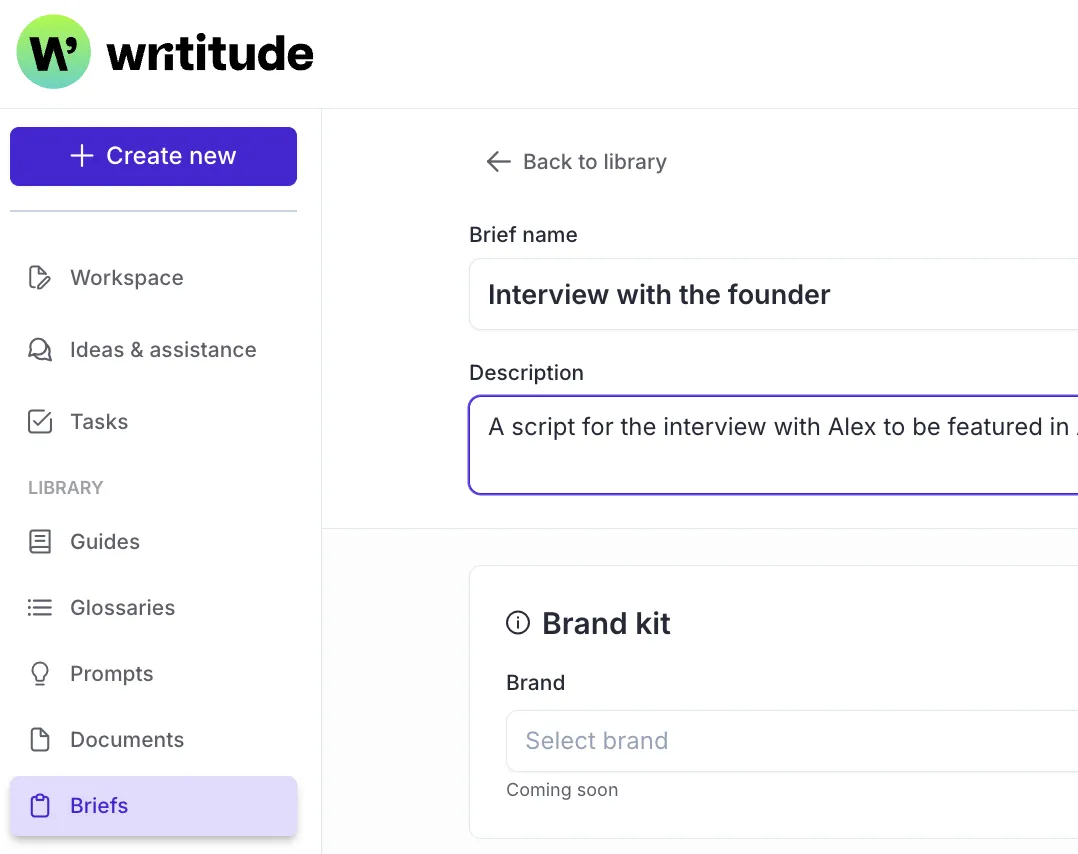Click the Documents page icon
This screenshot has width=1078, height=854.
click(39, 739)
